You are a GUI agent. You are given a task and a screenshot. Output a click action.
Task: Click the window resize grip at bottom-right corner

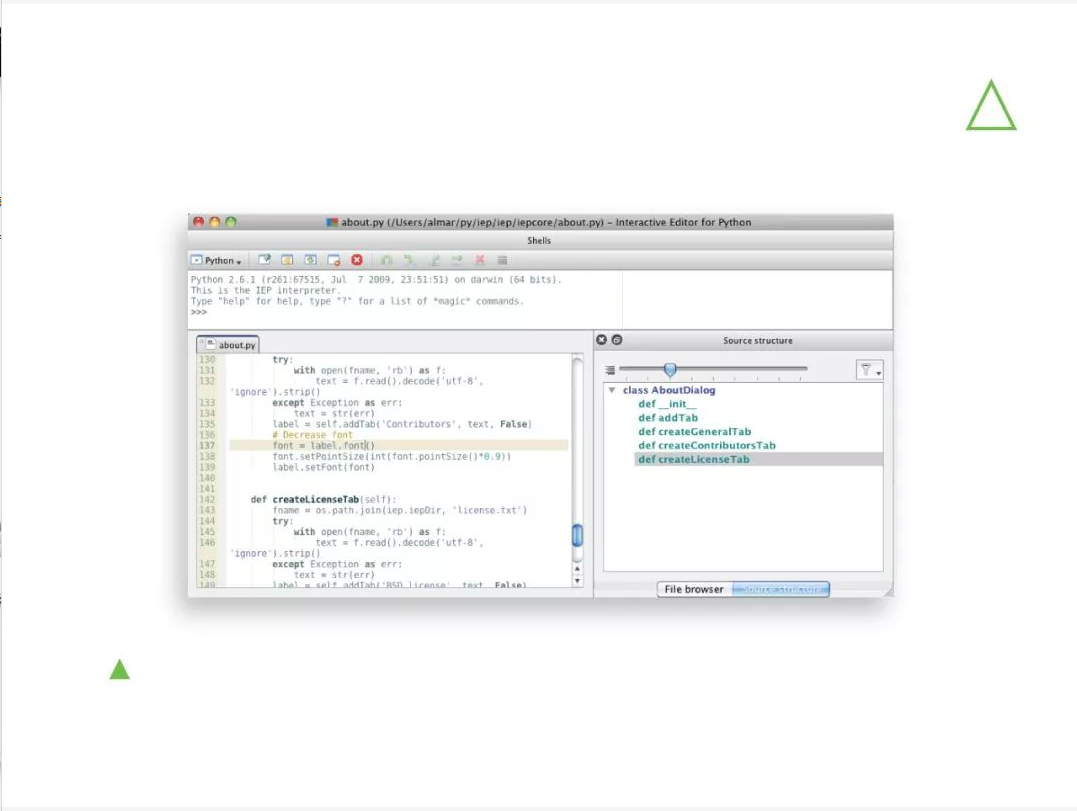point(888,591)
